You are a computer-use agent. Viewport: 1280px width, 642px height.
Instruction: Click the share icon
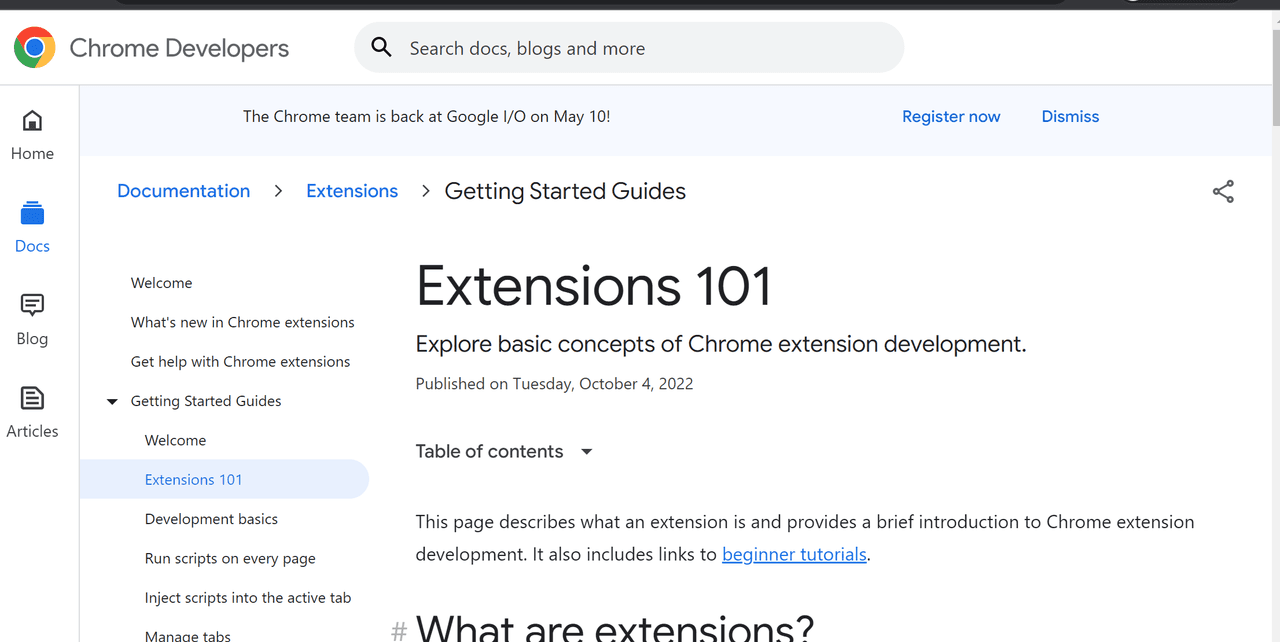tap(1223, 191)
